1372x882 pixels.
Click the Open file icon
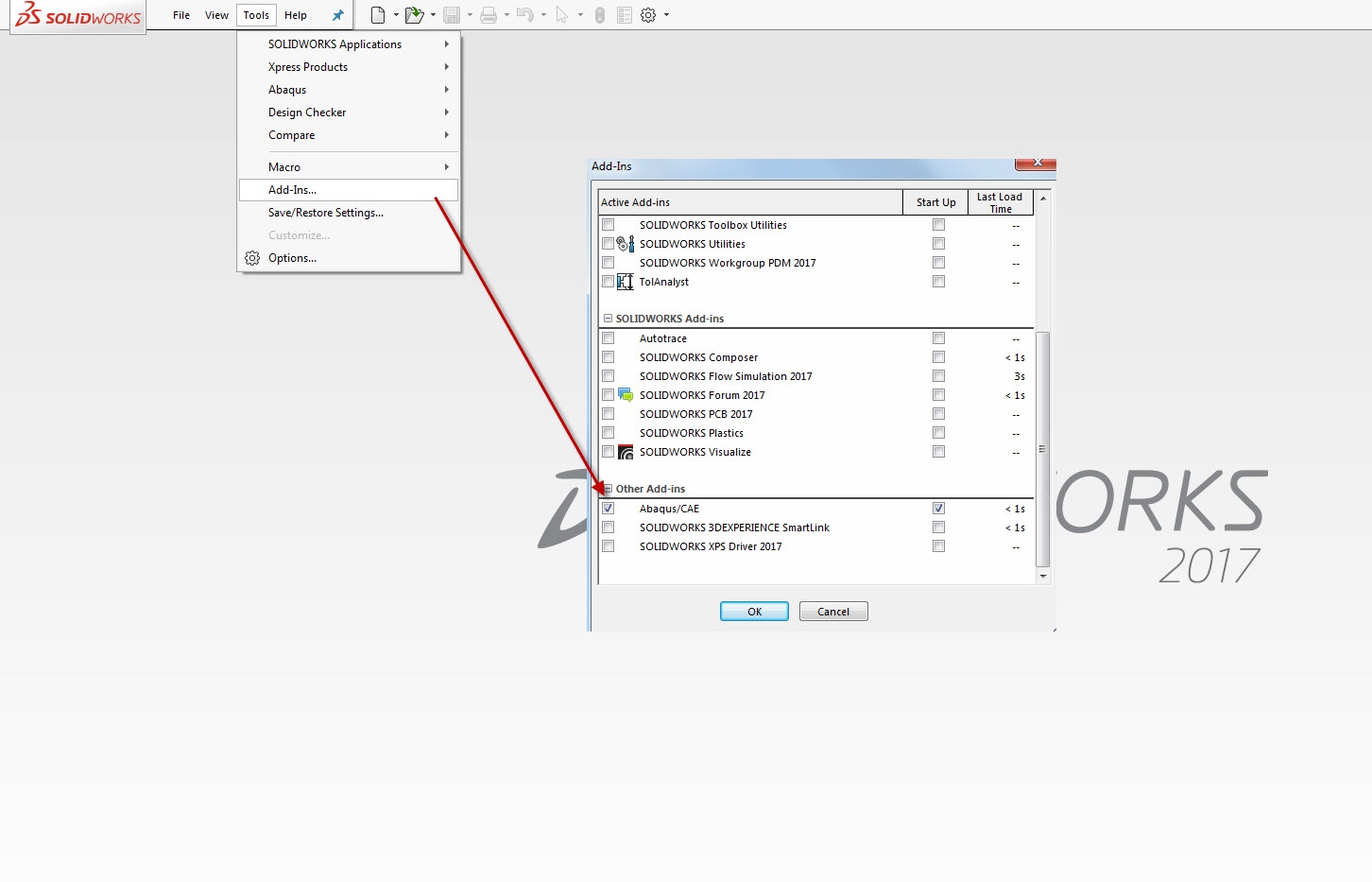pyautogui.click(x=414, y=14)
